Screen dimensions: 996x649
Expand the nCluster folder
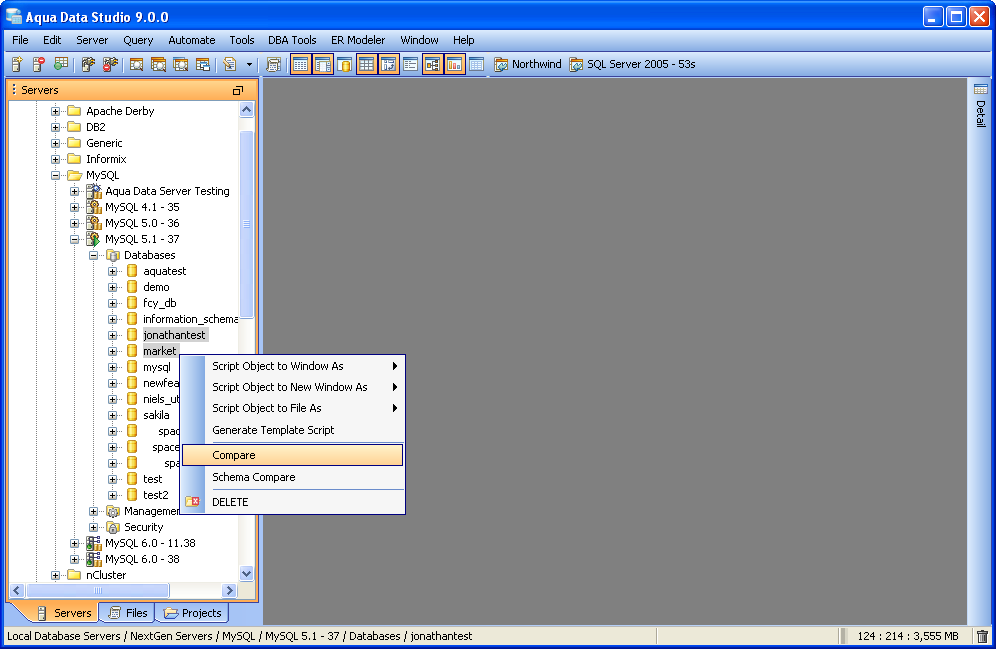[55, 575]
